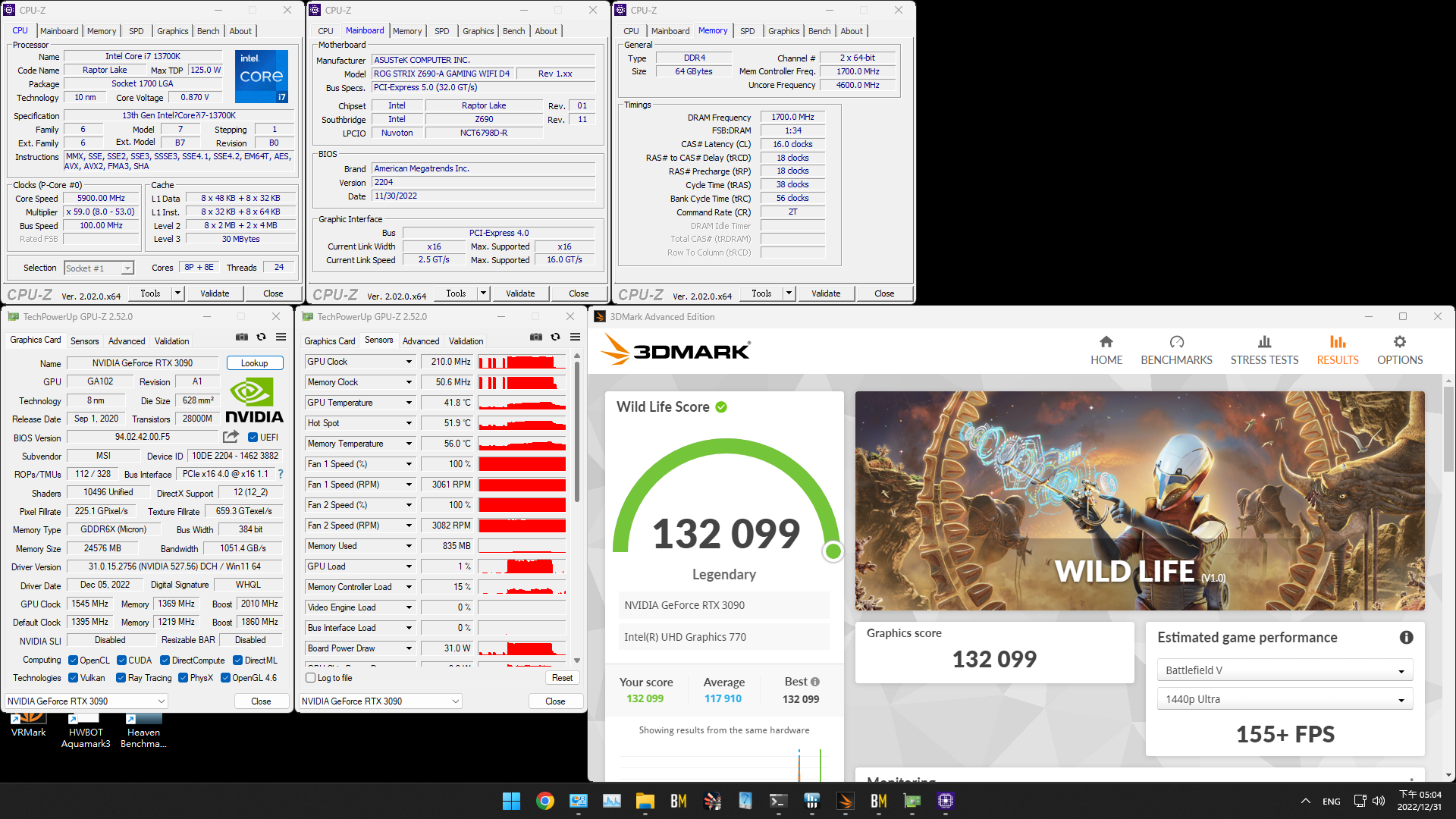Click the refresh icon in GPU-Z Graphics Card window
The width and height of the screenshot is (1456, 819).
[261, 337]
